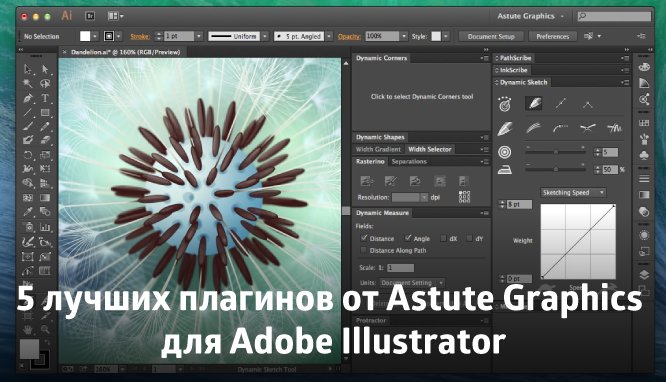Click the Document Setup button
This screenshot has height=382, width=666.
point(491,37)
